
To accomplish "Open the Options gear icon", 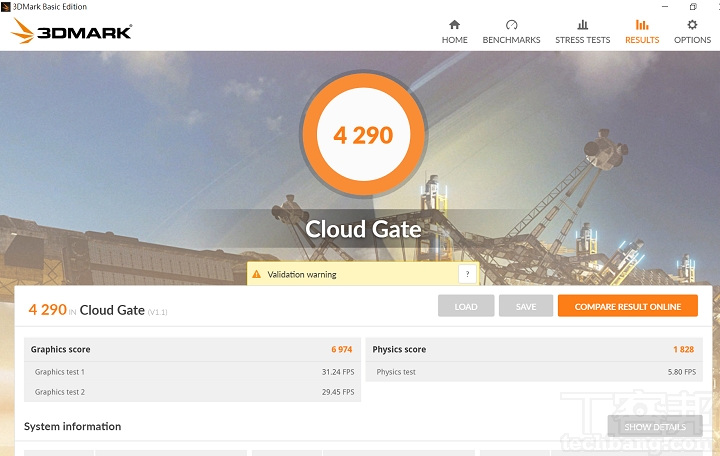I will [x=692, y=25].
